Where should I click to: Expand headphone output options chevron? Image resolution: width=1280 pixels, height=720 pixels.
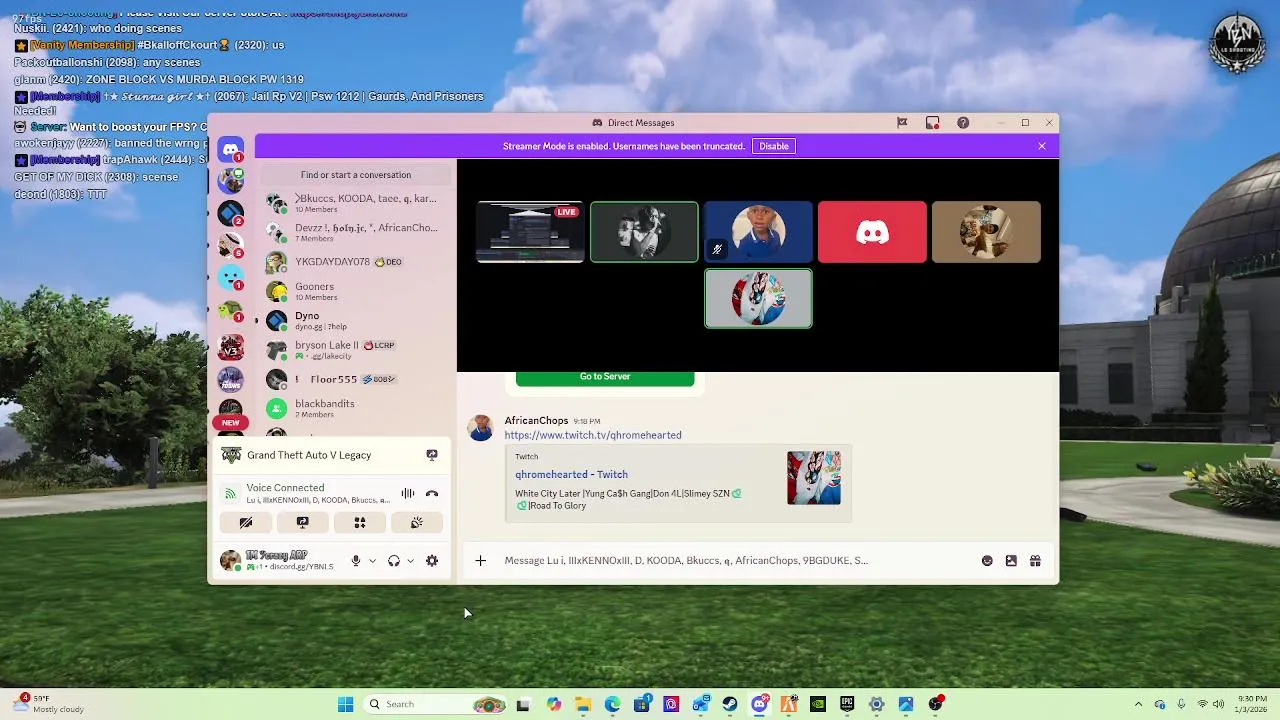coord(410,561)
